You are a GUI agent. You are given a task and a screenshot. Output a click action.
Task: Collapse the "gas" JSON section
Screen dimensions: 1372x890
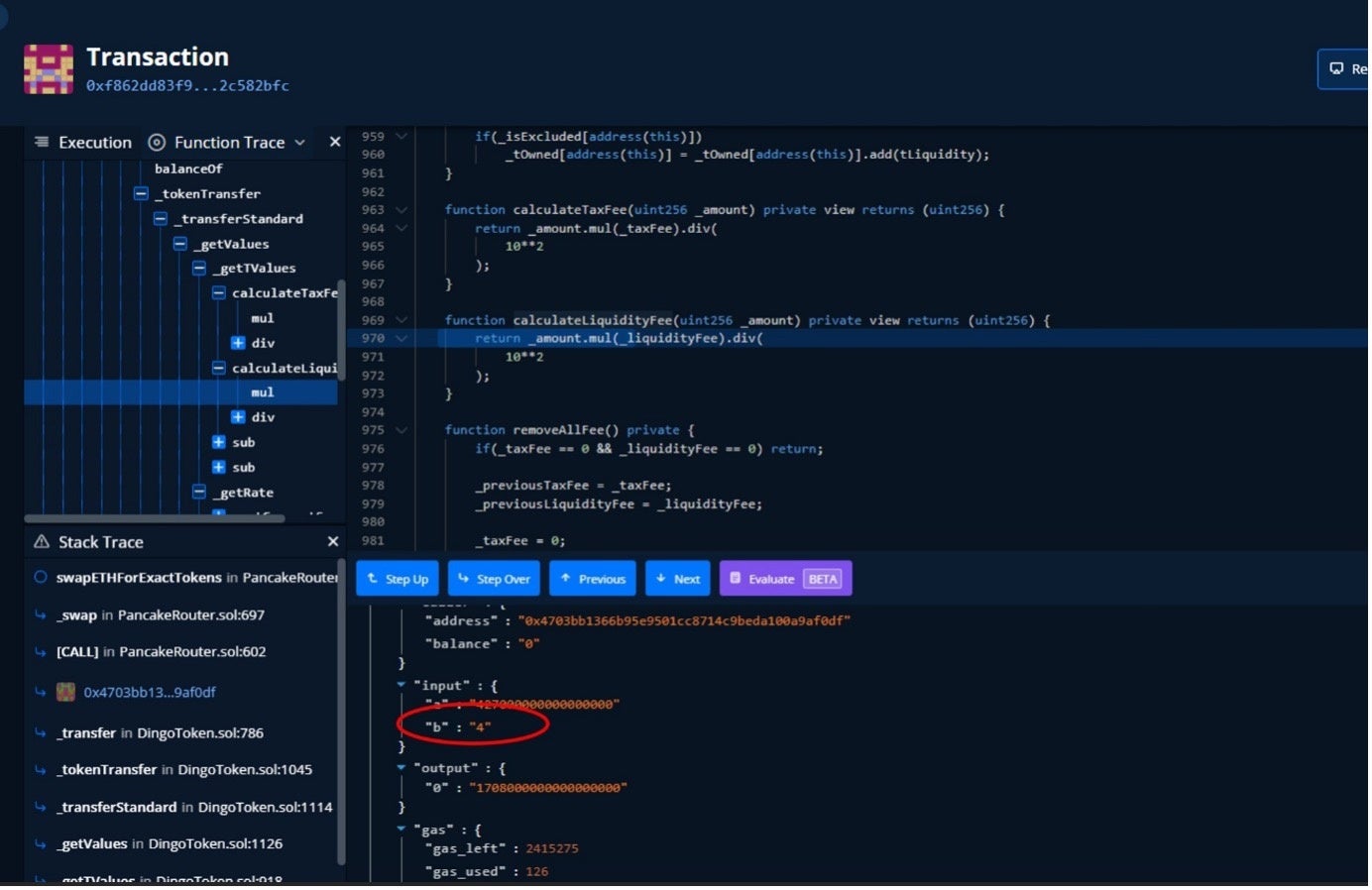401,829
